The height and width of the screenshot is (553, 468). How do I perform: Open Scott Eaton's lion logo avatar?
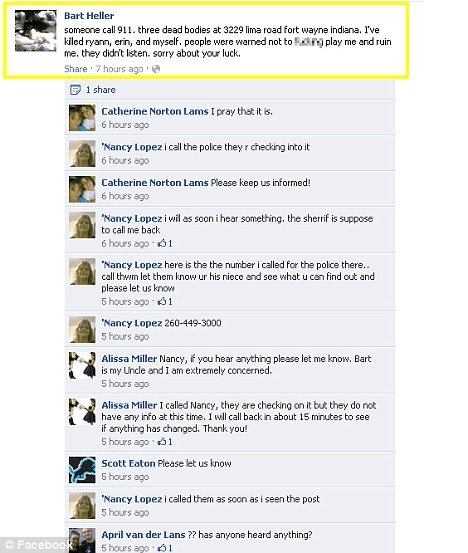tap(82, 470)
